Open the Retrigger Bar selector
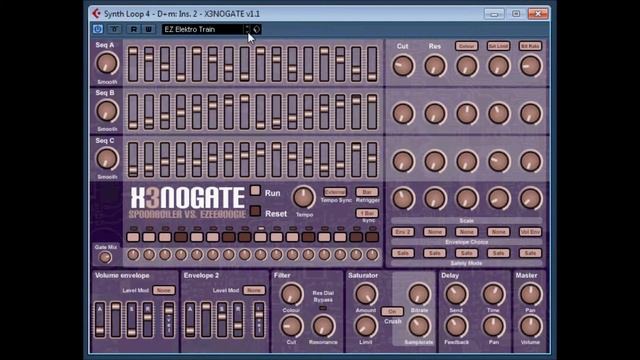Viewport: 640px width, 360px height. point(367,192)
